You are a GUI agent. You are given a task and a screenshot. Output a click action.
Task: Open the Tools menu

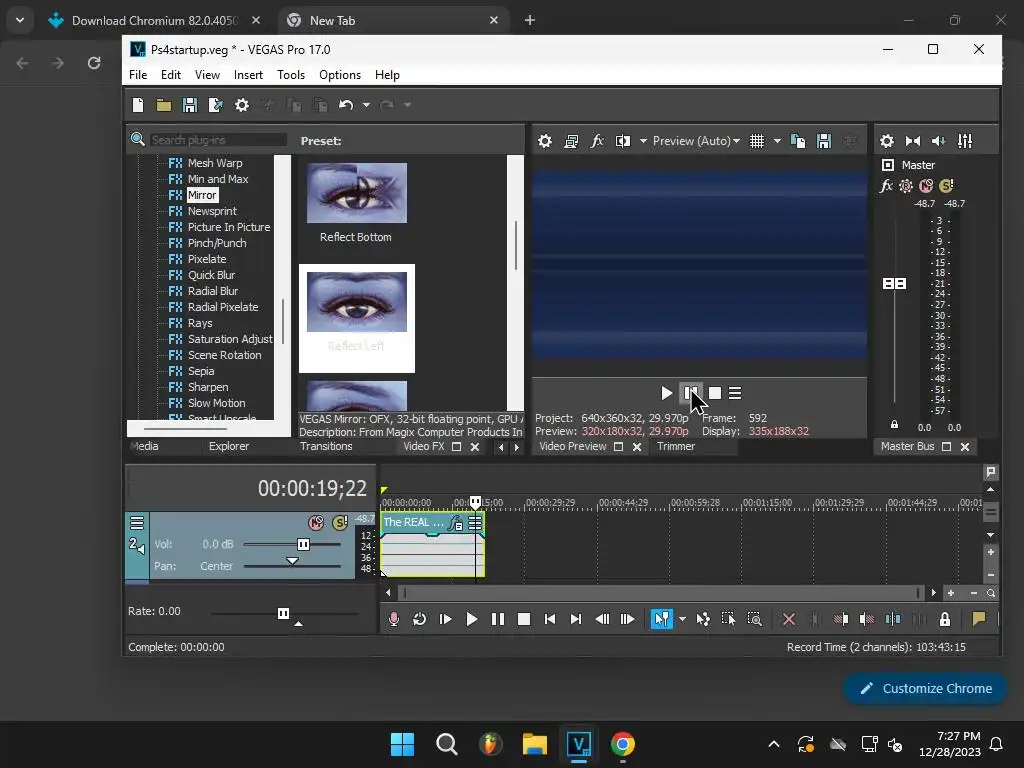[291, 75]
